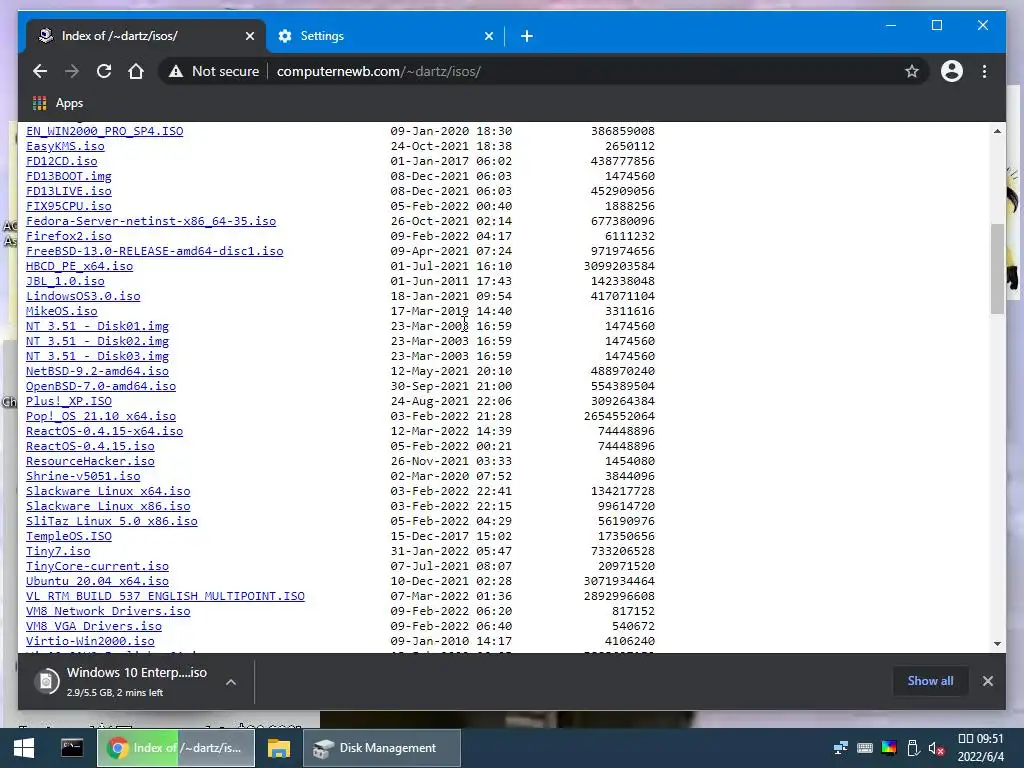Image resolution: width=1024 pixels, height=768 pixels.
Task: Open the Firefox2.iso link
Action: [x=69, y=236]
